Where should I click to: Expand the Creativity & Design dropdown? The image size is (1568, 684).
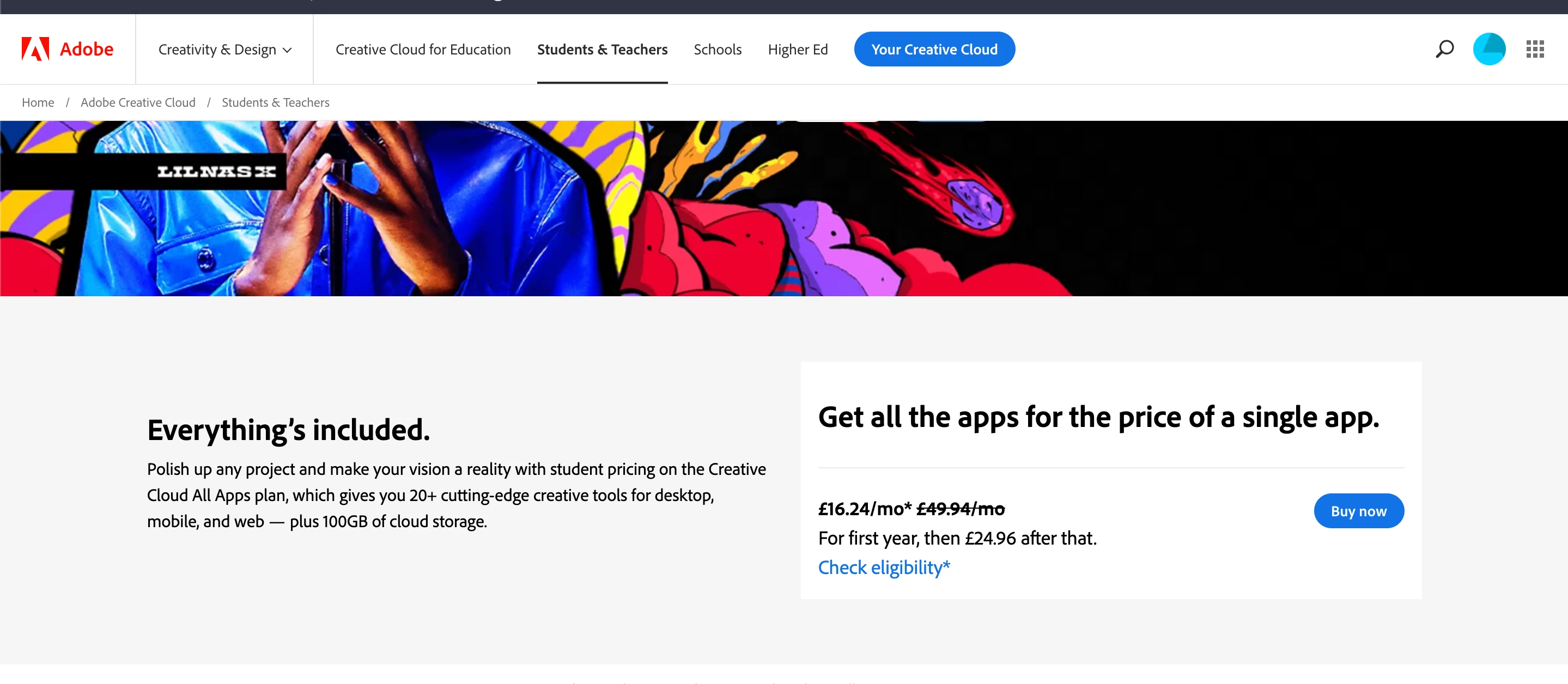coord(217,50)
